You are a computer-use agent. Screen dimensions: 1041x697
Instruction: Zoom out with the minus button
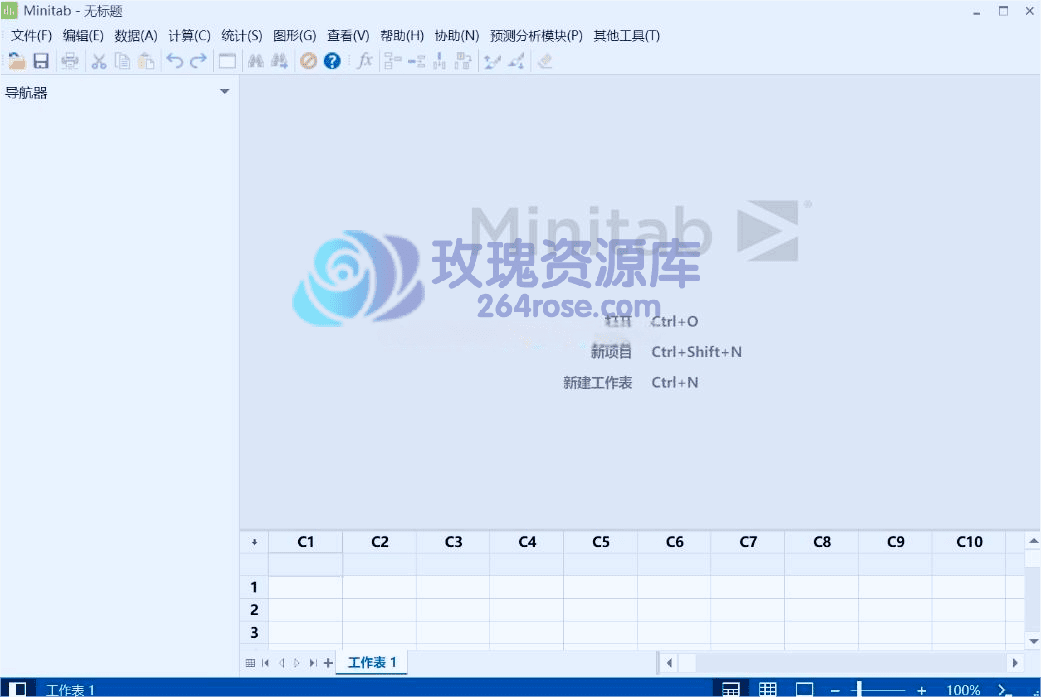[x=835, y=690]
